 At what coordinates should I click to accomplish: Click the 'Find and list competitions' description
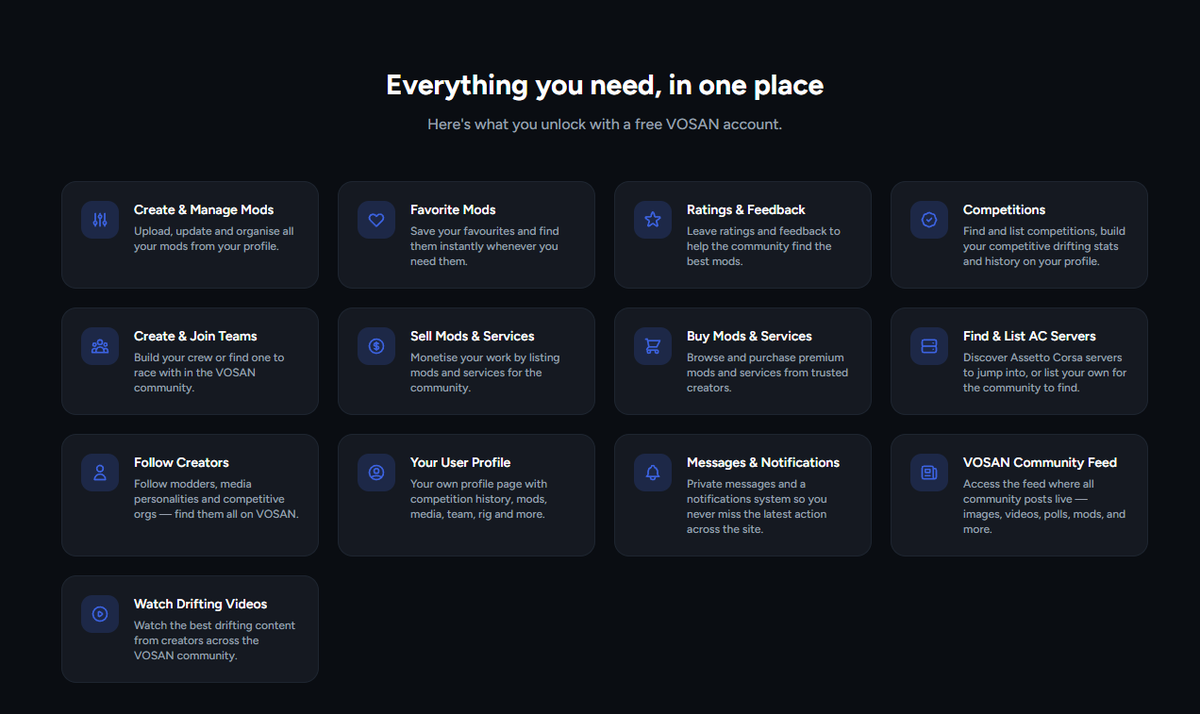pyautogui.click(x=1044, y=246)
